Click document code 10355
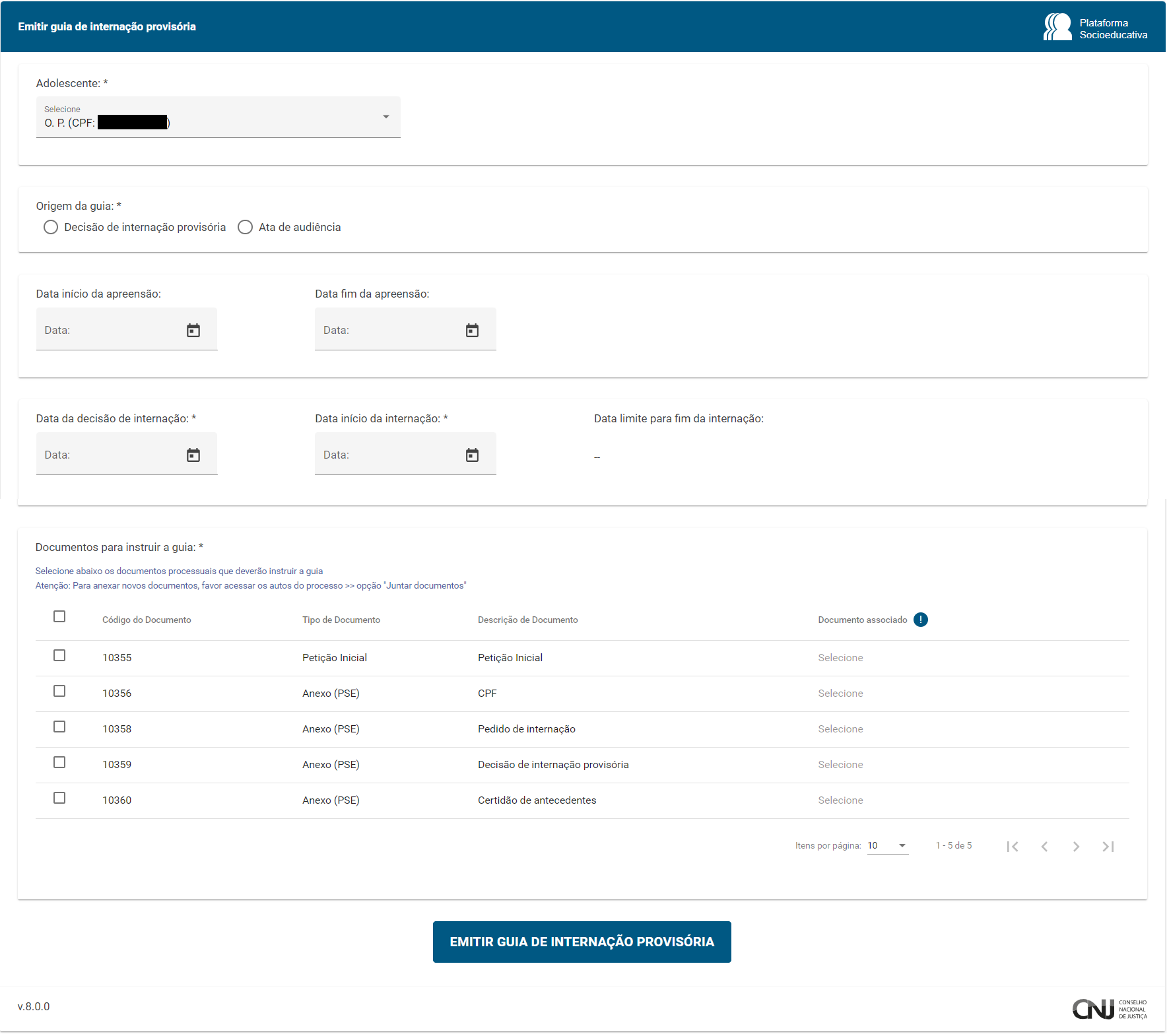This screenshot has width=1167, height=1036. 117,658
